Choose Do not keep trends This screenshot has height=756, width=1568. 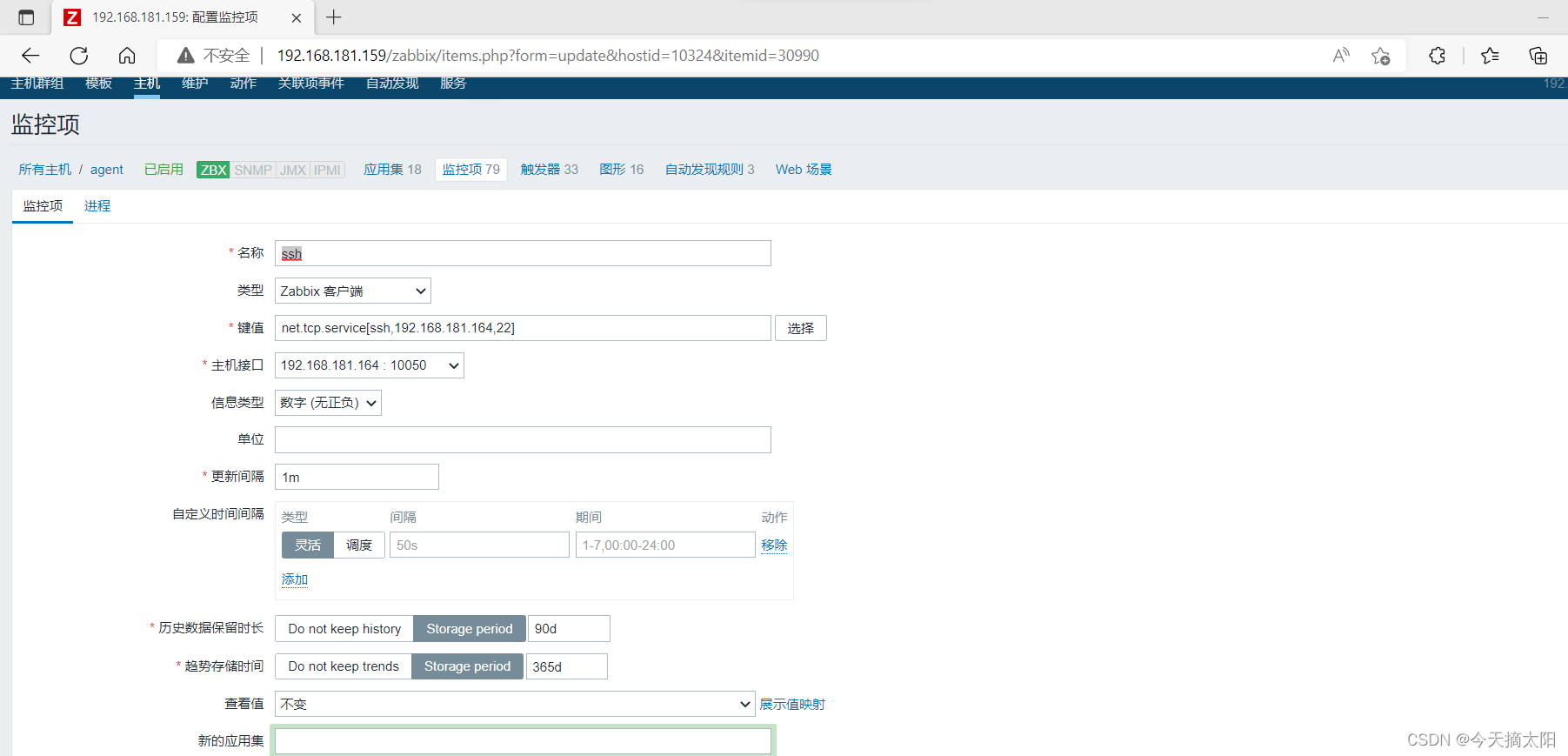point(344,666)
